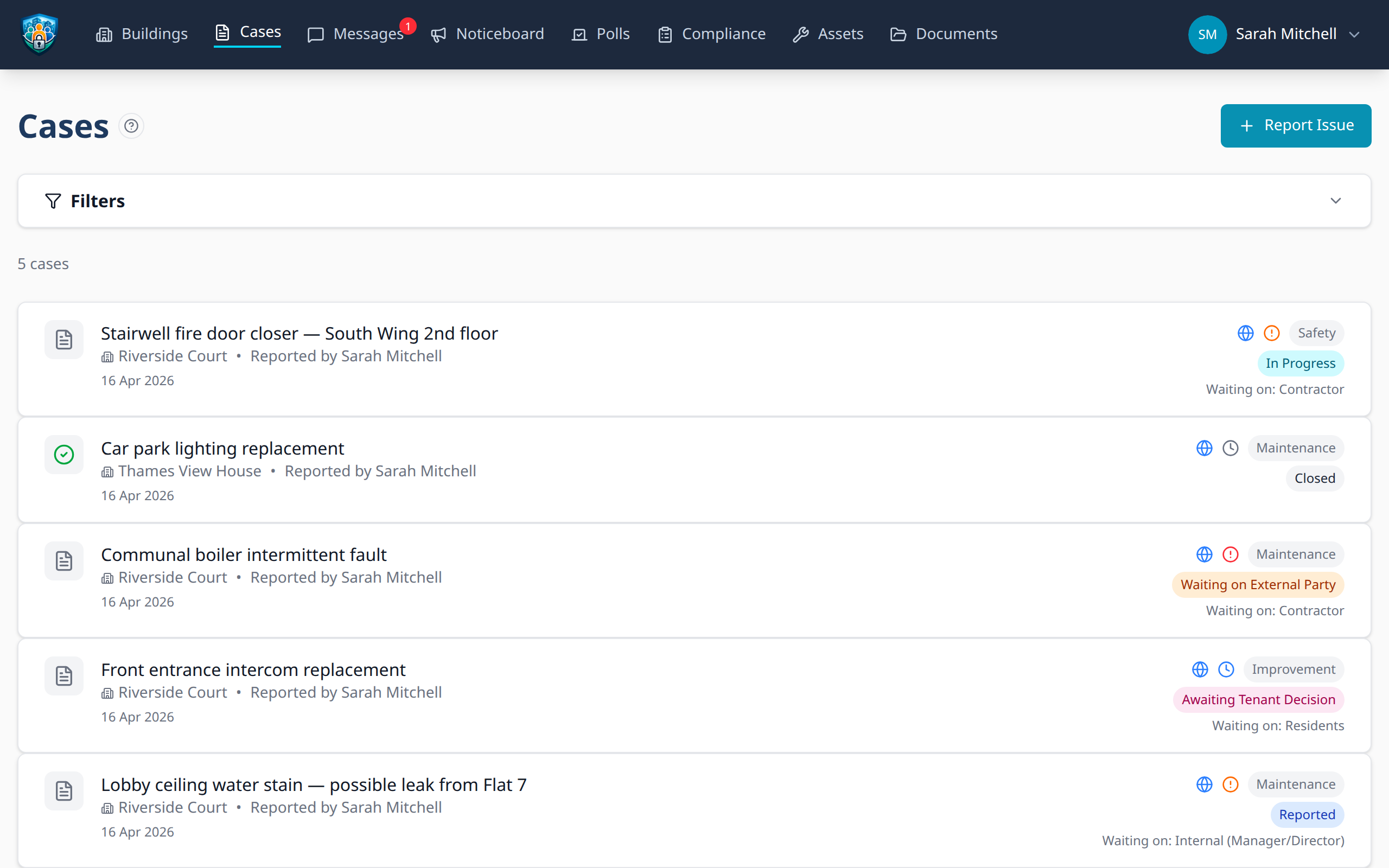Click the globe icon on the stairwell fire door case
Viewport: 1389px width, 868px height.
tap(1246, 333)
